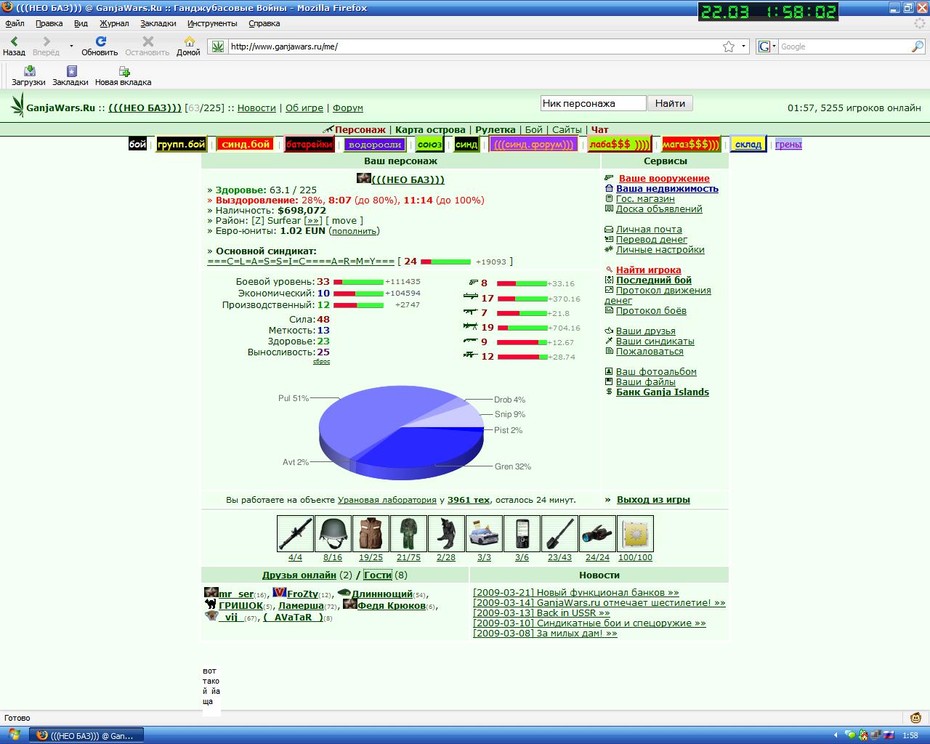Switch to Гости list link
The width and height of the screenshot is (930, 744).
[377, 575]
